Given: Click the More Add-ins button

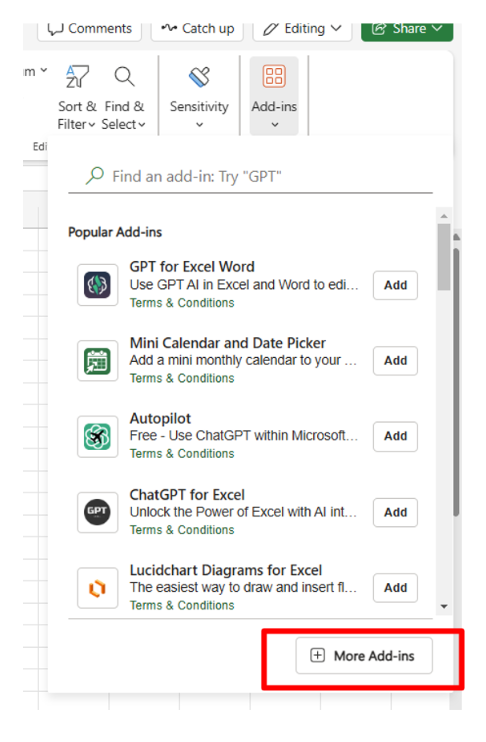Looking at the screenshot, I should point(364,656).
